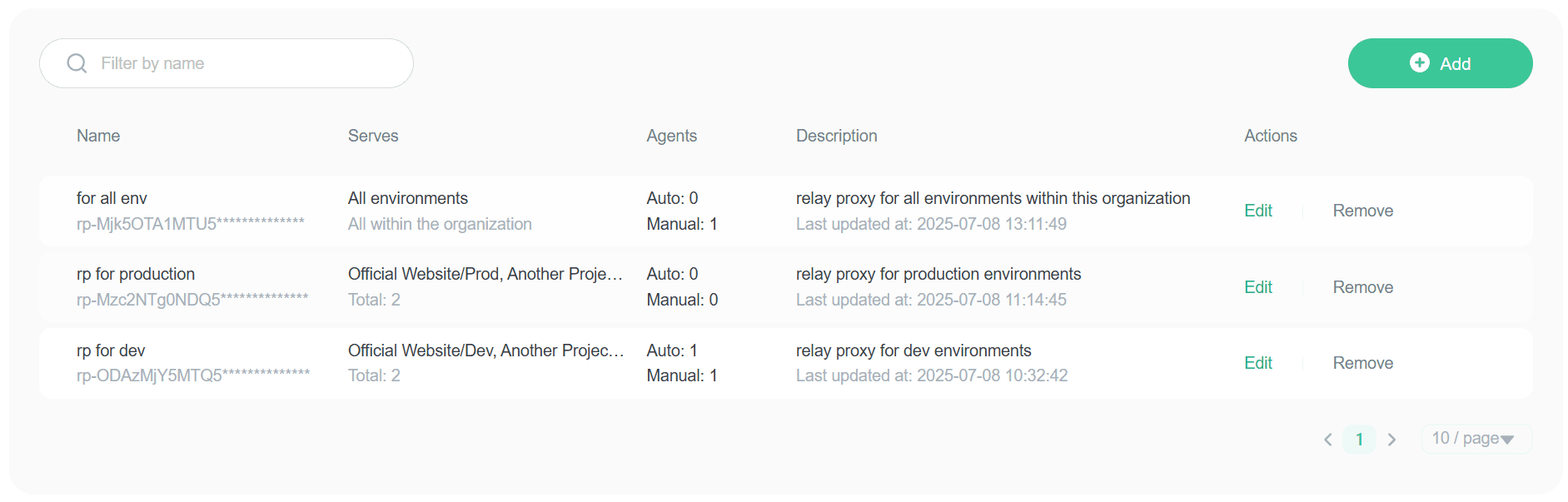Click the next page chevron arrow
1568x502 pixels.
[1391, 440]
